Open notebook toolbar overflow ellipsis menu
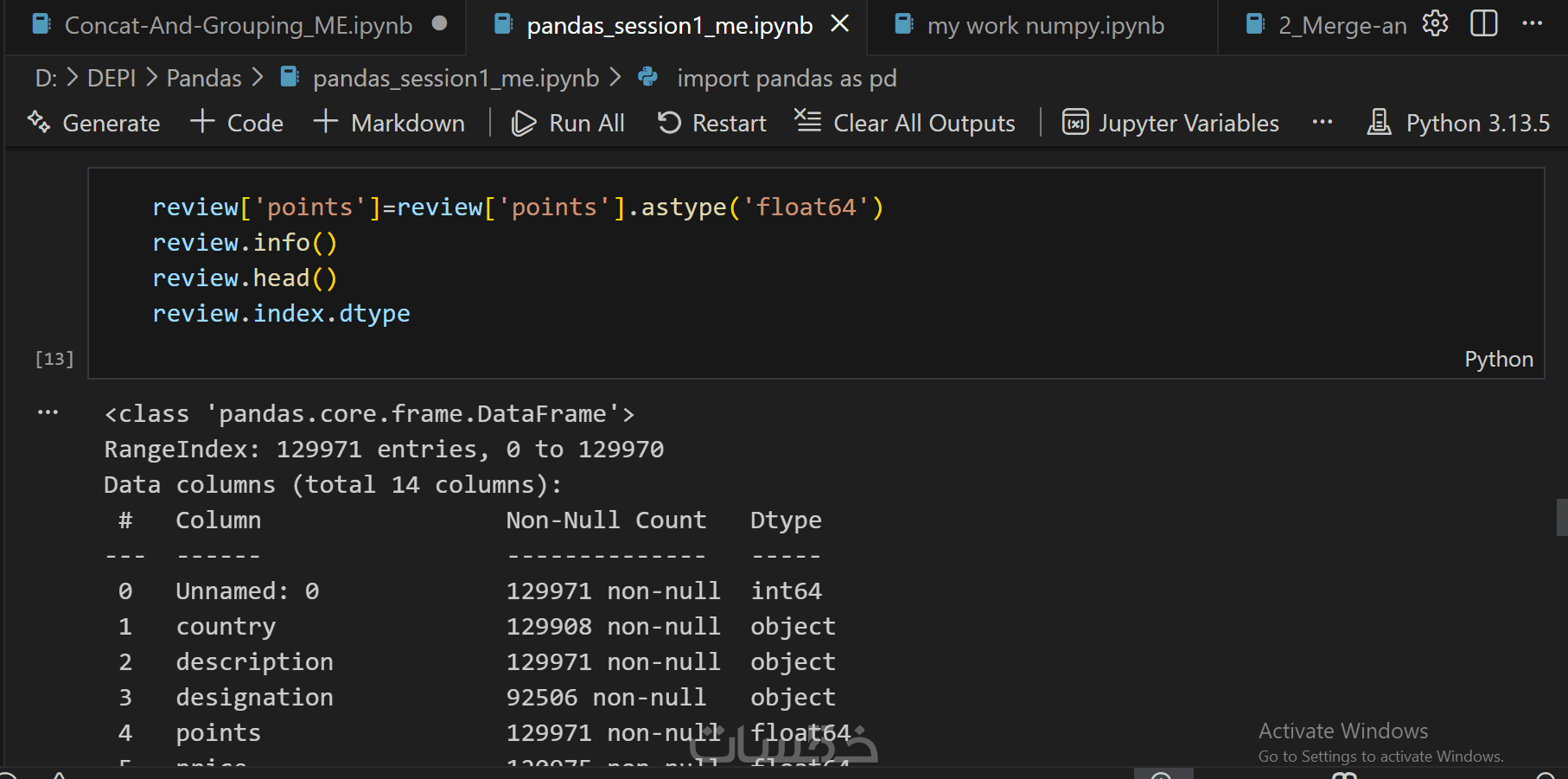The height and width of the screenshot is (779, 1568). pos(1322,123)
